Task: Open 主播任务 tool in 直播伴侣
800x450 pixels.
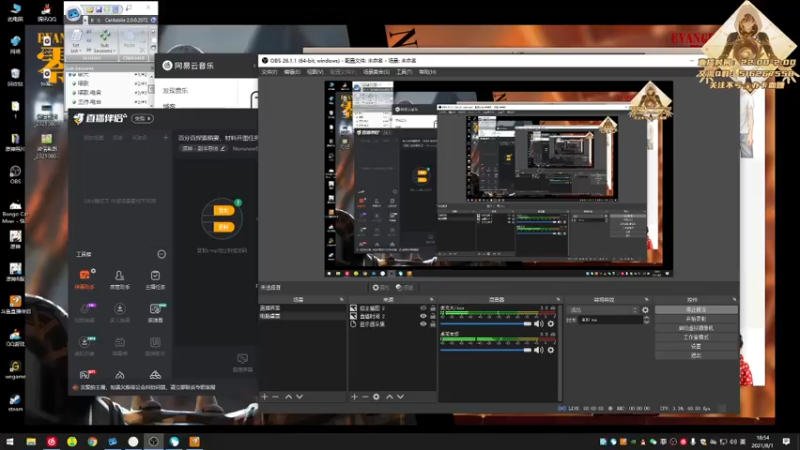Action: tap(155, 280)
